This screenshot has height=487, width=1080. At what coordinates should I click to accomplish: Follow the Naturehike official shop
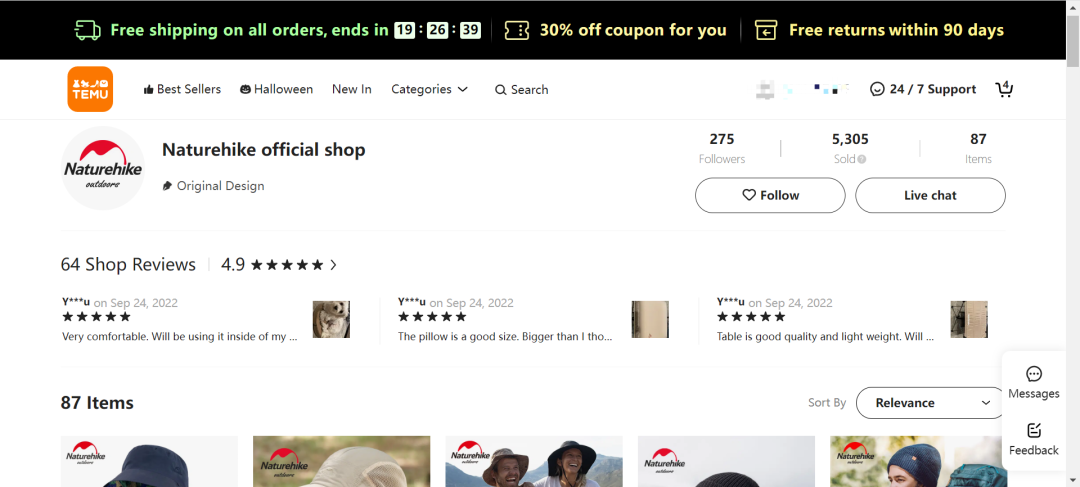coord(770,195)
